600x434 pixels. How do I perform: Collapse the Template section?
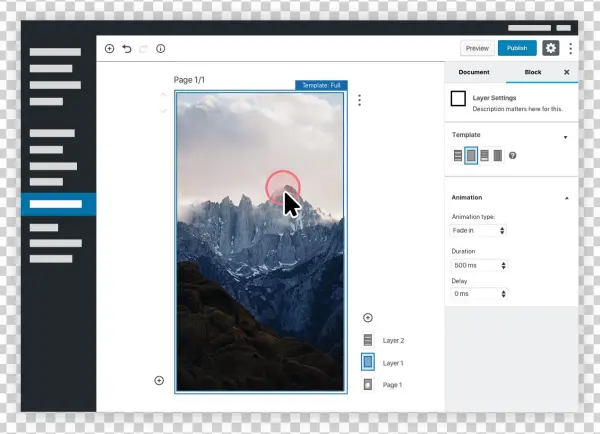(566, 136)
